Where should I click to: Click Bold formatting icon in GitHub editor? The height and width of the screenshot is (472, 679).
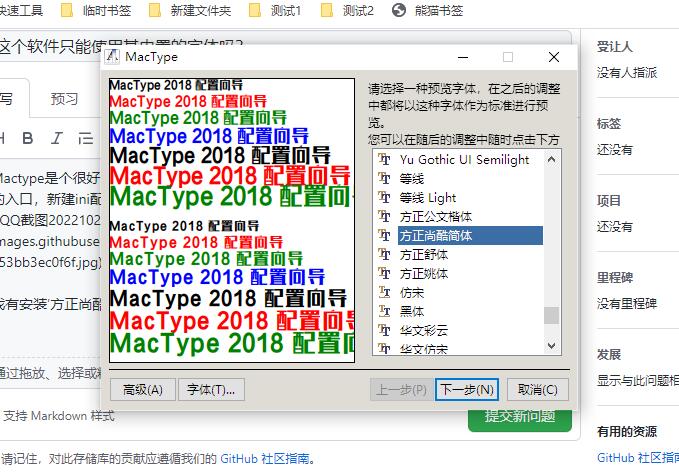click(x=28, y=138)
